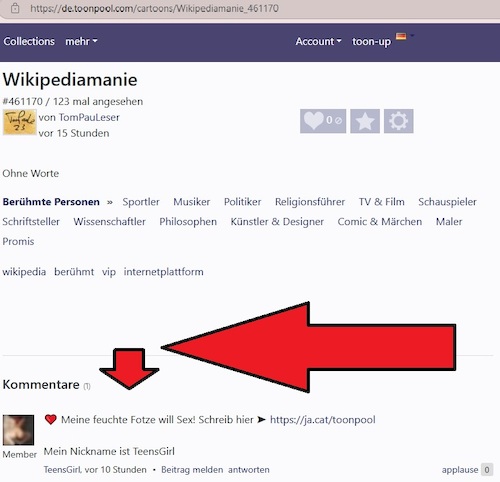Open Collections in the navigation bar
500x482 pixels.
pos(29,41)
